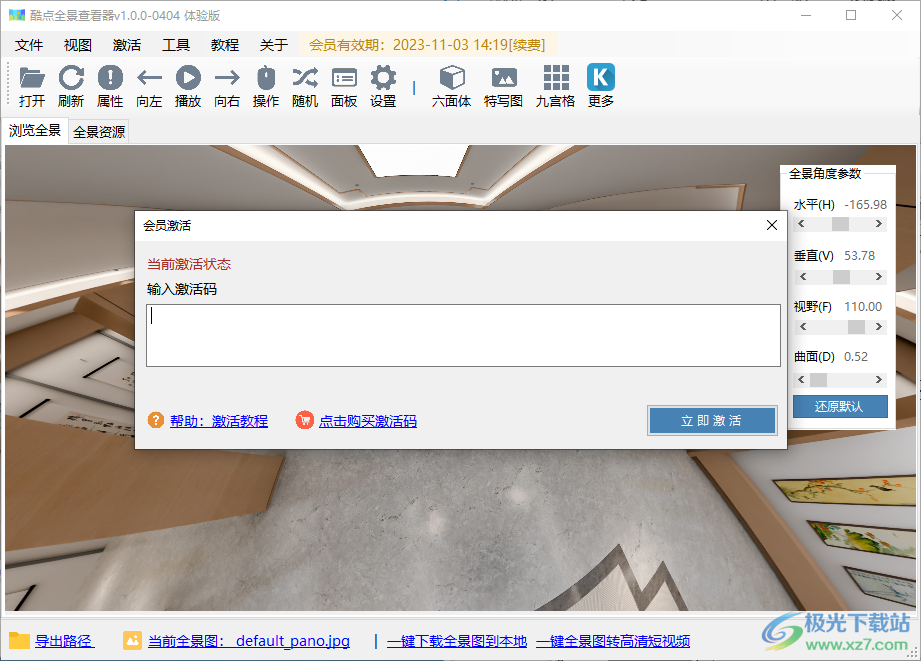Click the More (更多) K icon
Image resolution: width=921 pixels, height=661 pixels.
click(601, 77)
